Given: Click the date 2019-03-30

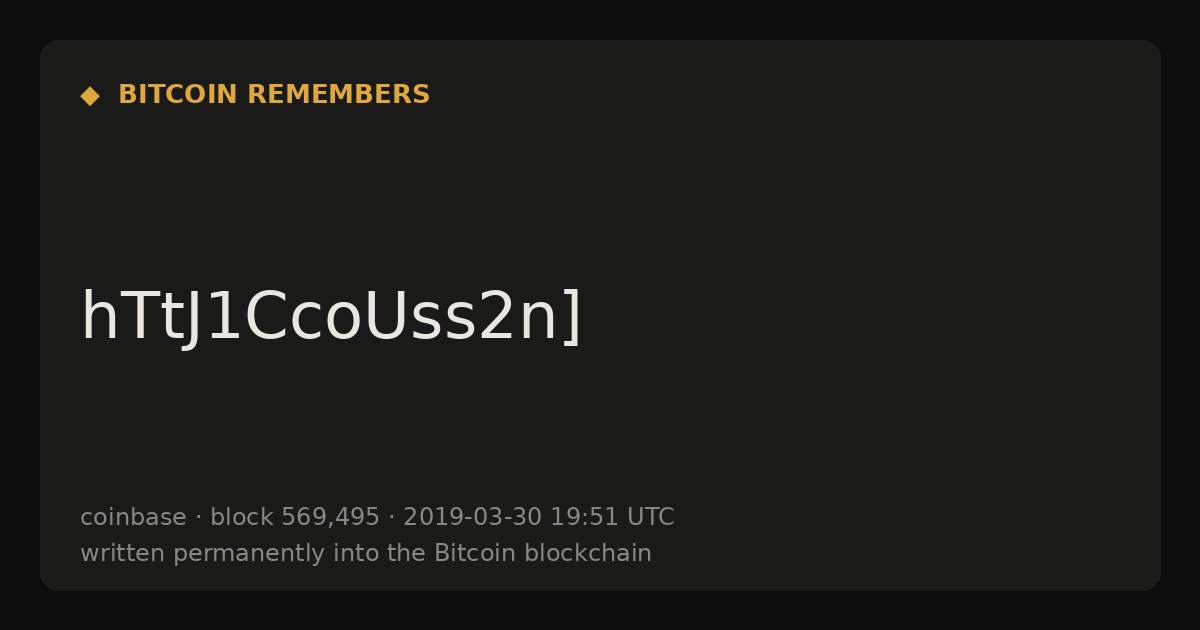Looking at the screenshot, I should (472, 517).
